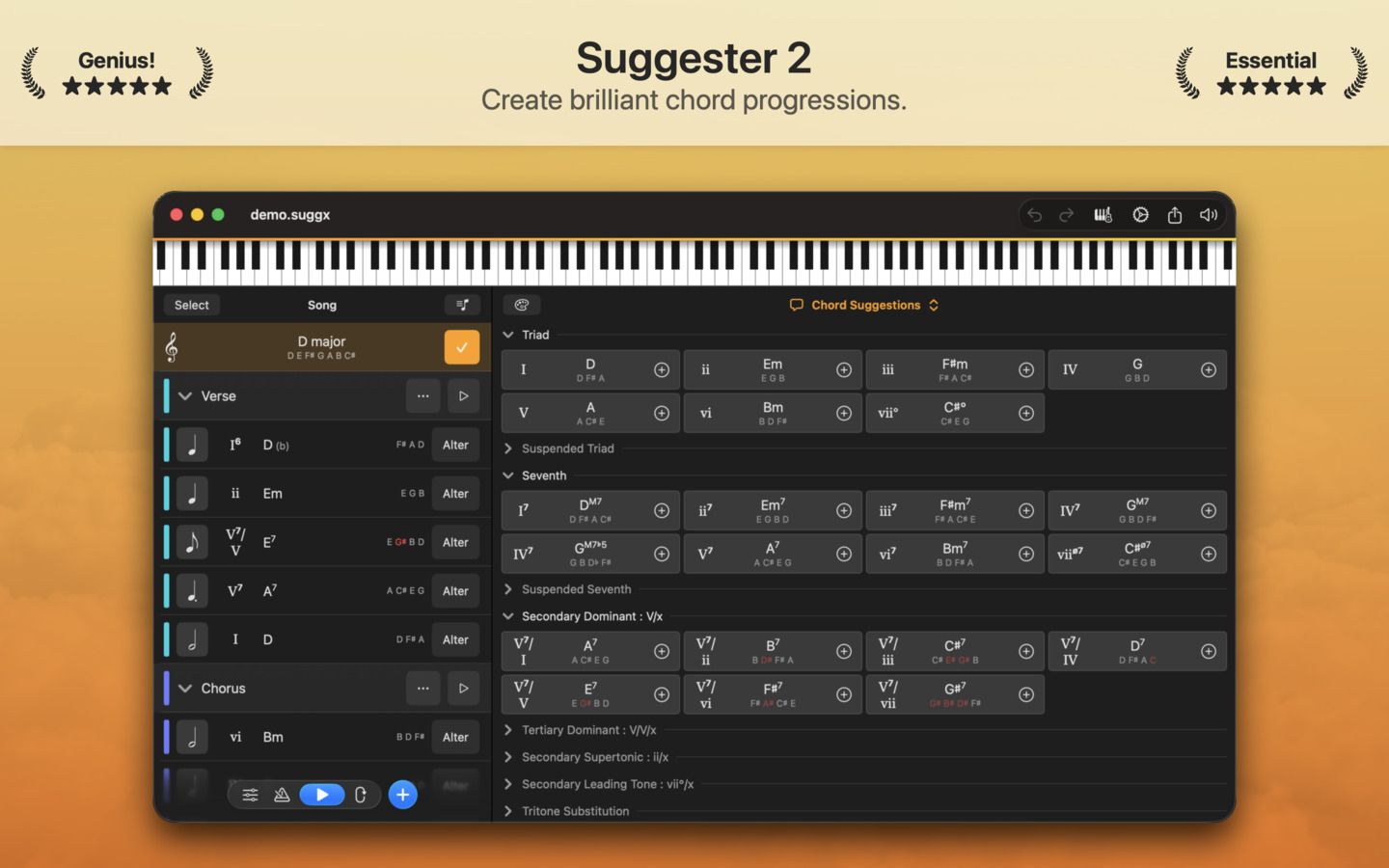Expand the Suspended Triad section
This screenshot has width=1389, height=868.
tap(508, 448)
